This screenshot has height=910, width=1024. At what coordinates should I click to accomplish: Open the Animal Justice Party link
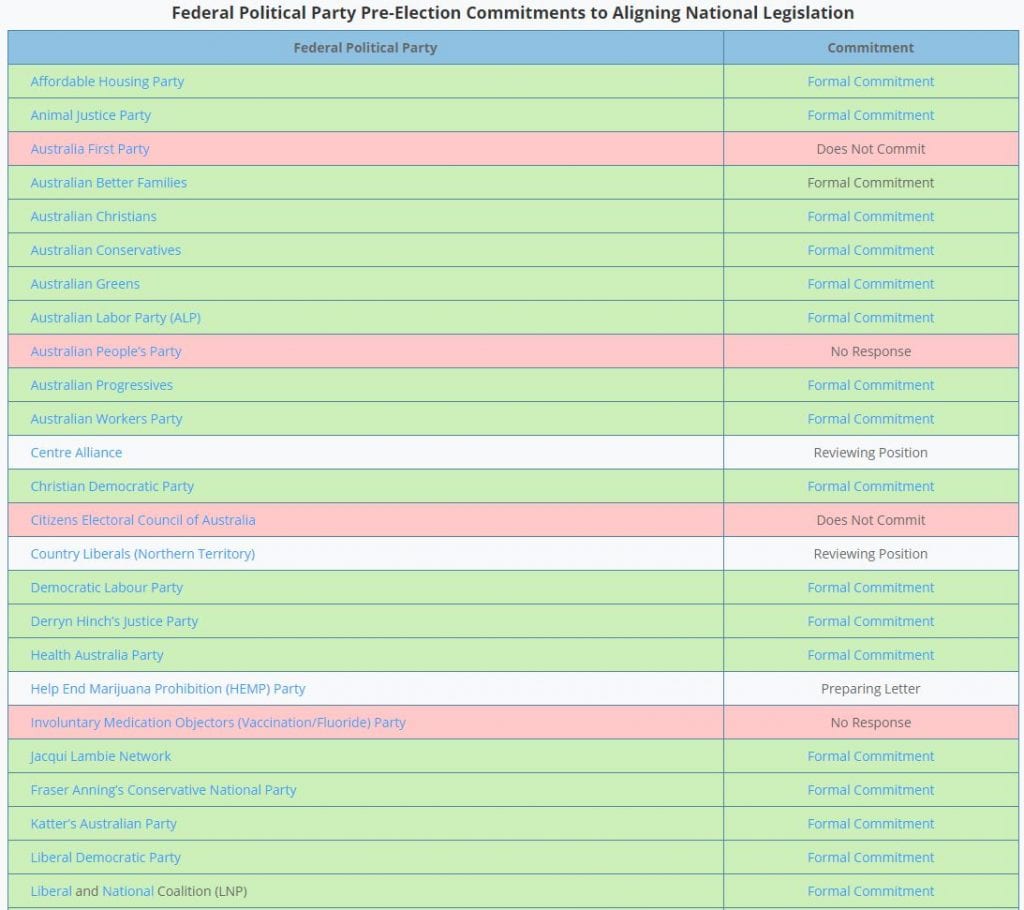click(91, 115)
